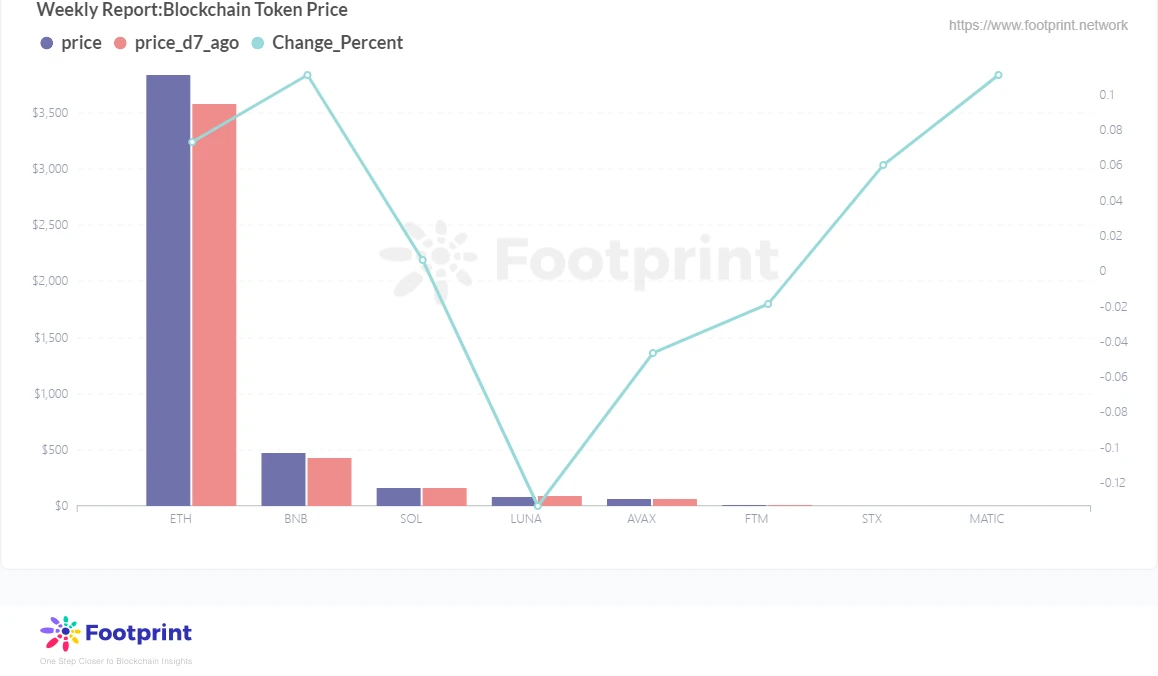Click the SOL purple price bar

398,497
